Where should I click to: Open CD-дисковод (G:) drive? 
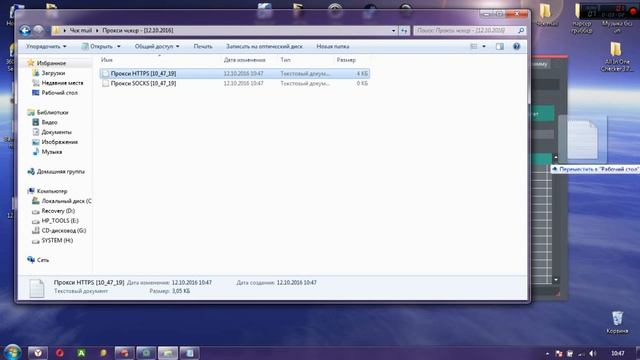[63, 230]
